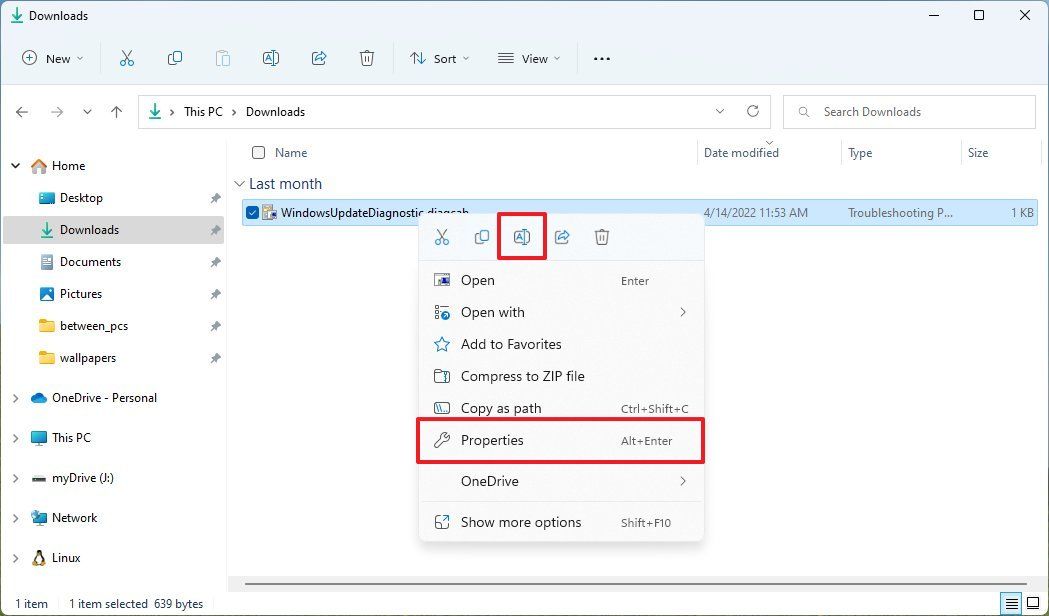The image size is (1049, 616).
Task: Choose Compress to ZIP file
Action: [521, 376]
